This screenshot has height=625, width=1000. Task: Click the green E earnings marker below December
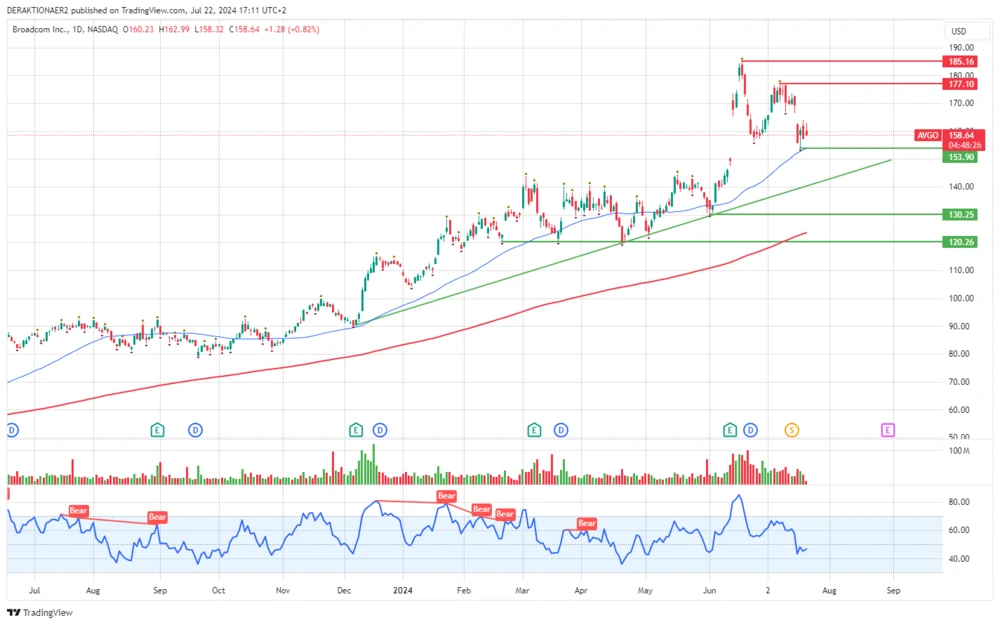(355, 430)
